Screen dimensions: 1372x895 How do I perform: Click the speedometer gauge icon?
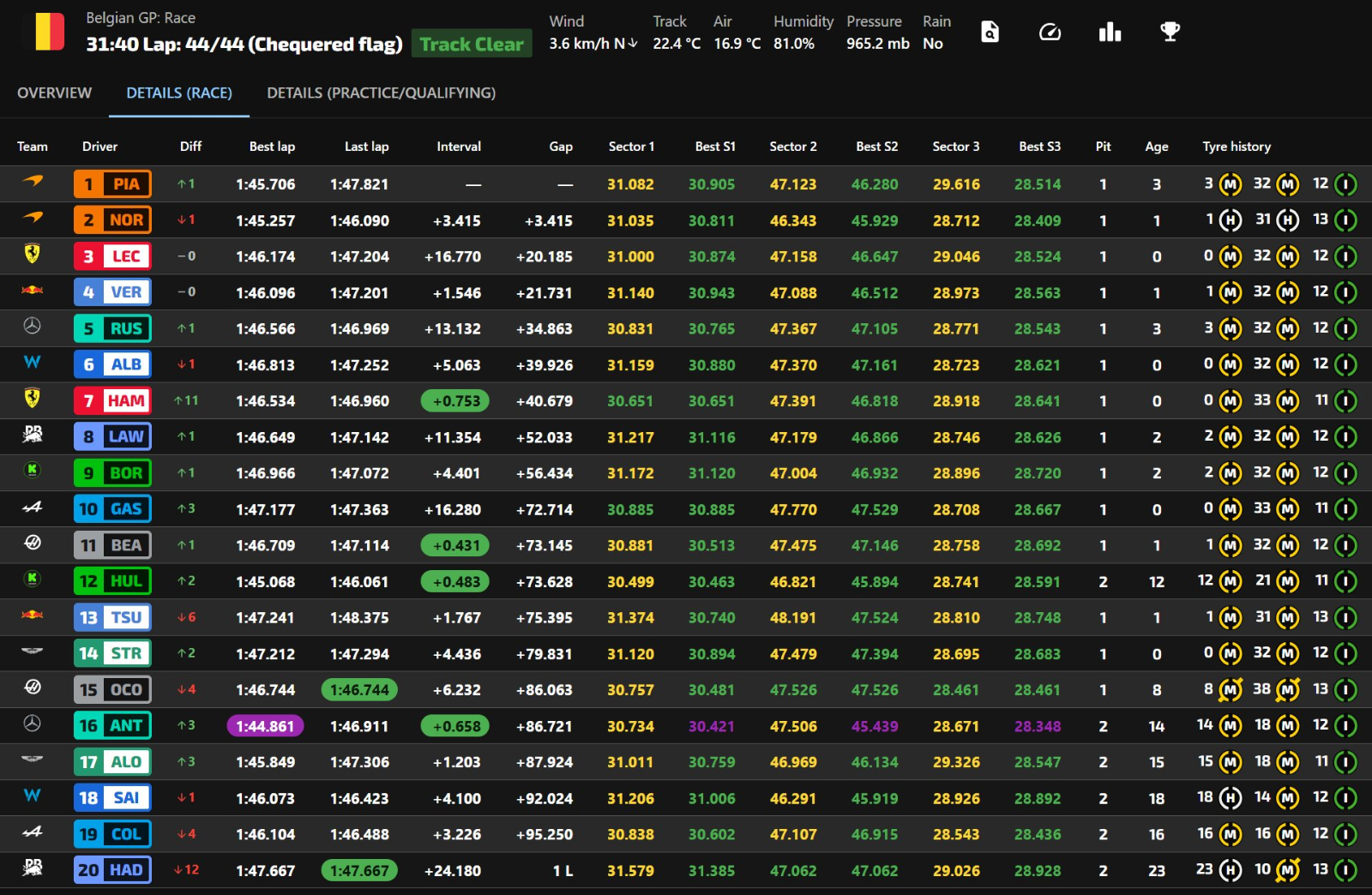pos(1050,33)
